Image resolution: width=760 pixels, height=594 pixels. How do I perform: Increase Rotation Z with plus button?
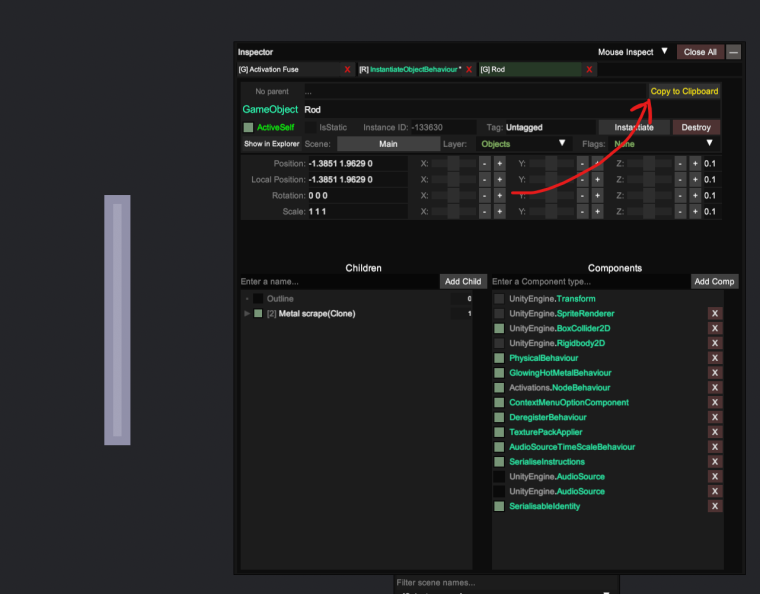coord(695,196)
